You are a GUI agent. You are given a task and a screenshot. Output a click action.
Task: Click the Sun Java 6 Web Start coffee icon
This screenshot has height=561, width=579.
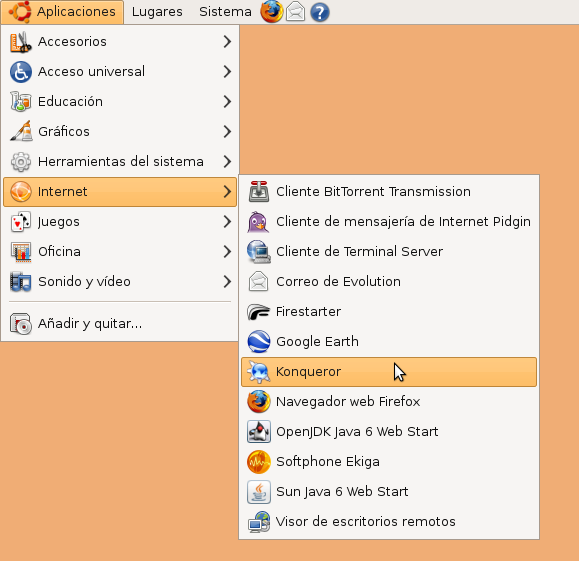pyautogui.click(x=258, y=492)
